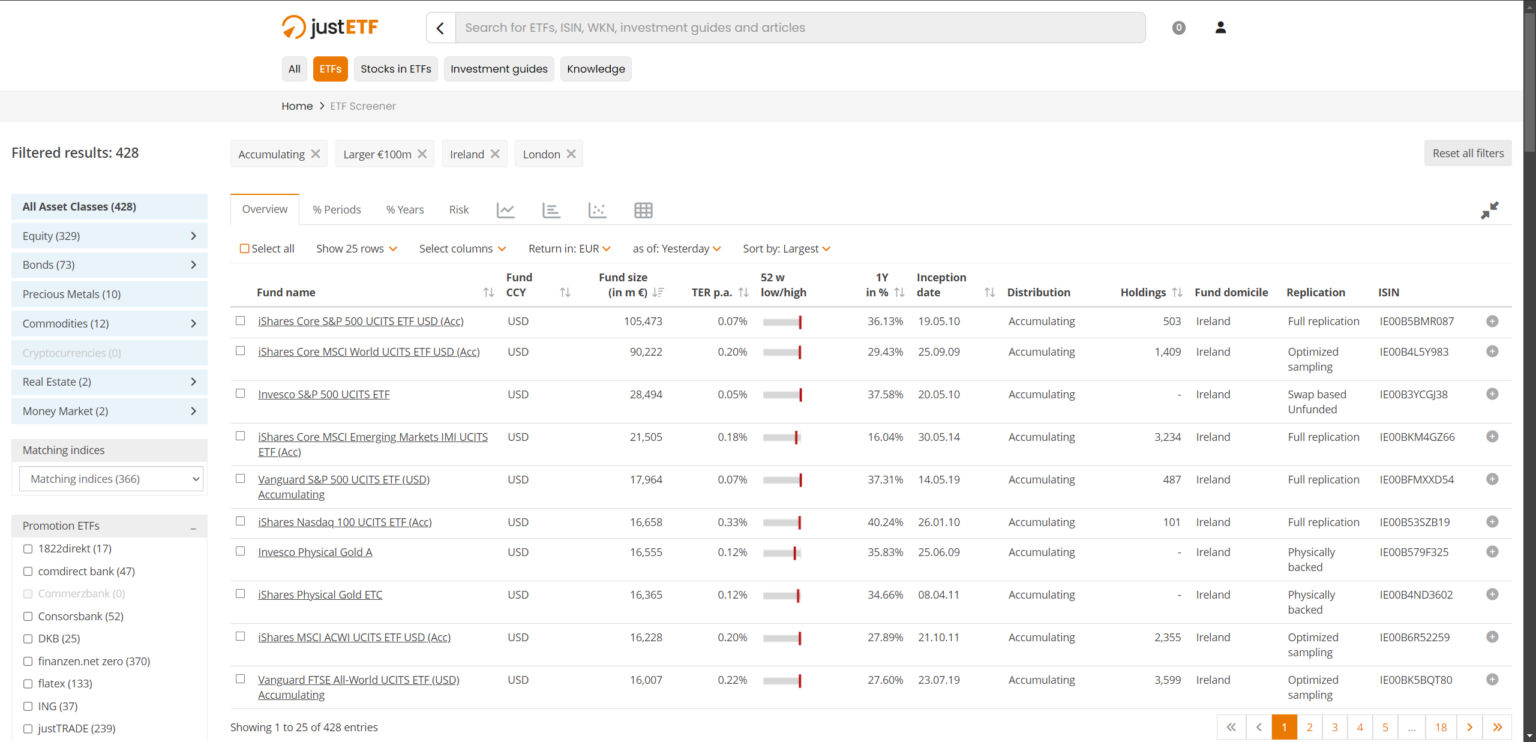Switch to the % Periods tab
The width and height of the screenshot is (1536, 742).
336,210
